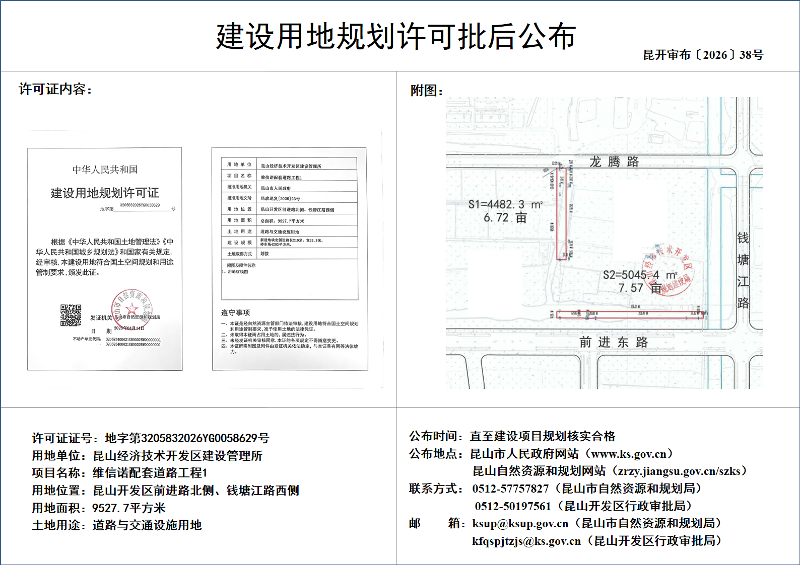Click the kfqspjtzjs@ks.gov.cn email address
Image resolution: width=800 pixels, height=565 pixels.
[x=527, y=541]
